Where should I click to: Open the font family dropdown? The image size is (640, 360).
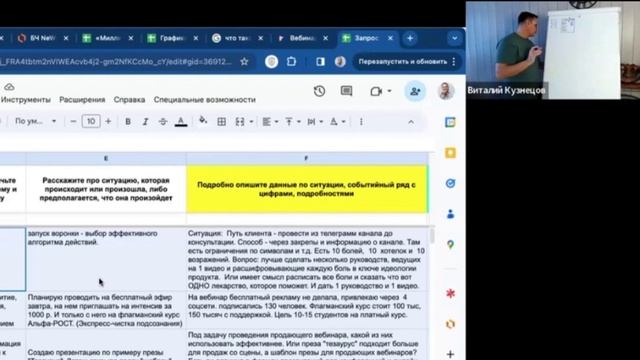click(x=36, y=122)
